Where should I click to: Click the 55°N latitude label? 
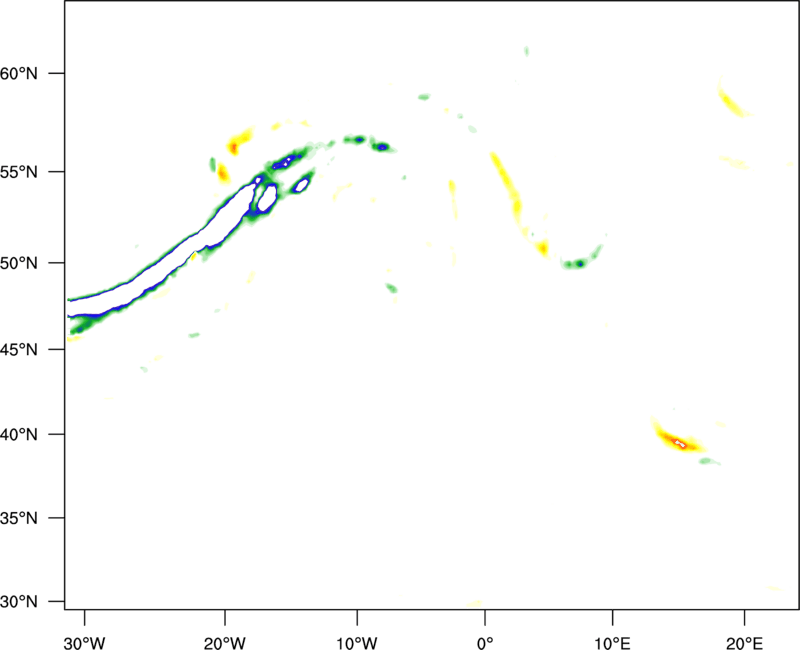(18, 172)
